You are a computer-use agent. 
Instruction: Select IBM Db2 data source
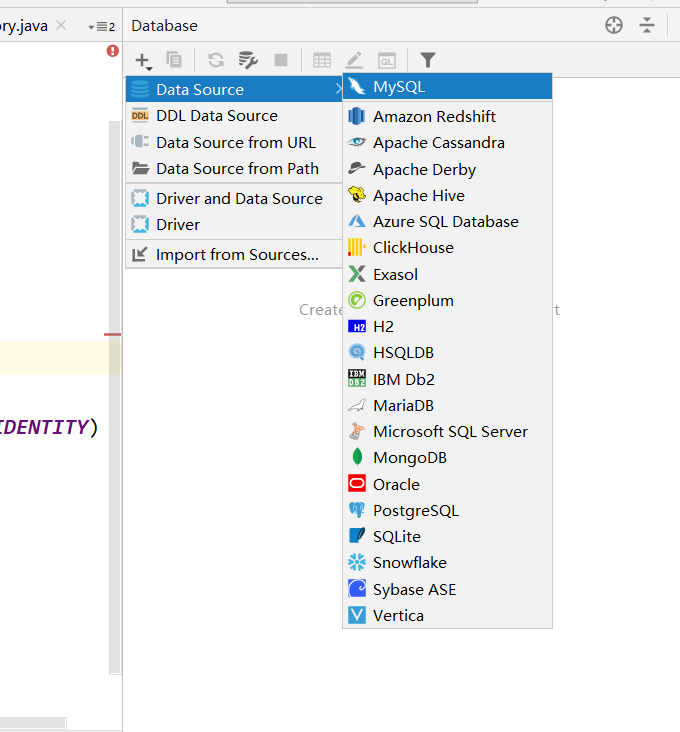click(448, 379)
